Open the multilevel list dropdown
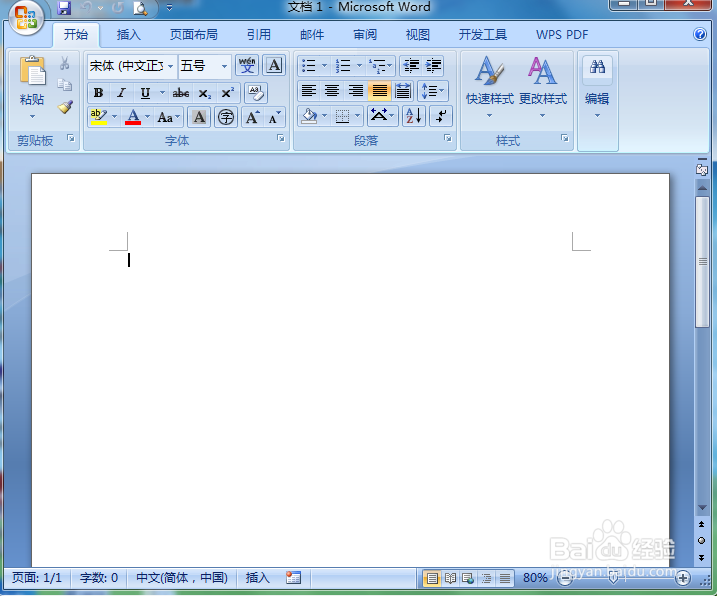Image resolution: width=717 pixels, height=596 pixels. pyautogui.click(x=381, y=66)
